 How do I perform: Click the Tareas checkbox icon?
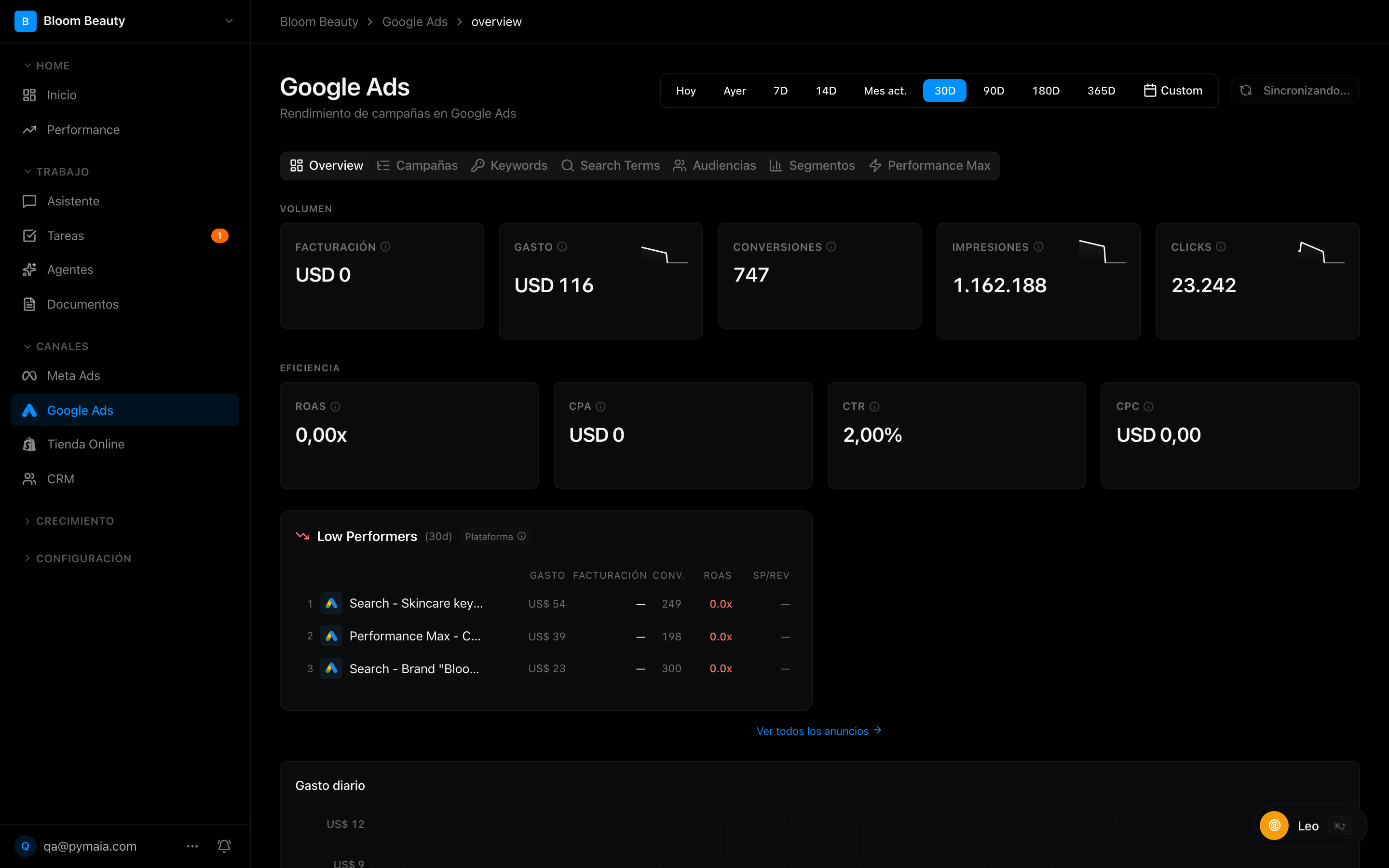(x=29, y=236)
